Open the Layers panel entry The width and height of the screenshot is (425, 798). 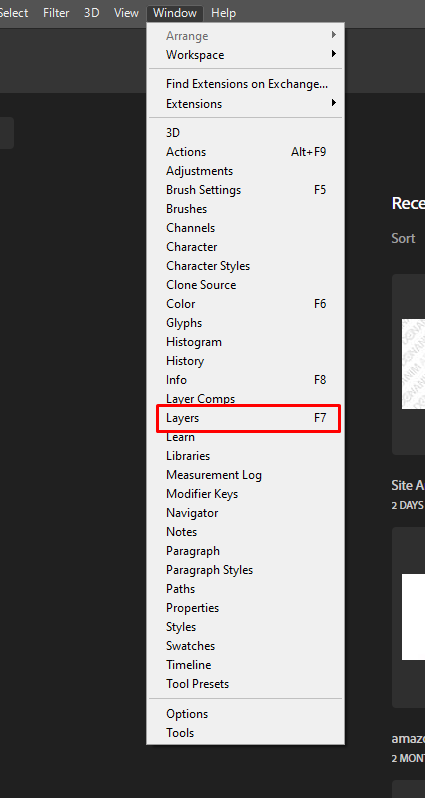click(246, 418)
